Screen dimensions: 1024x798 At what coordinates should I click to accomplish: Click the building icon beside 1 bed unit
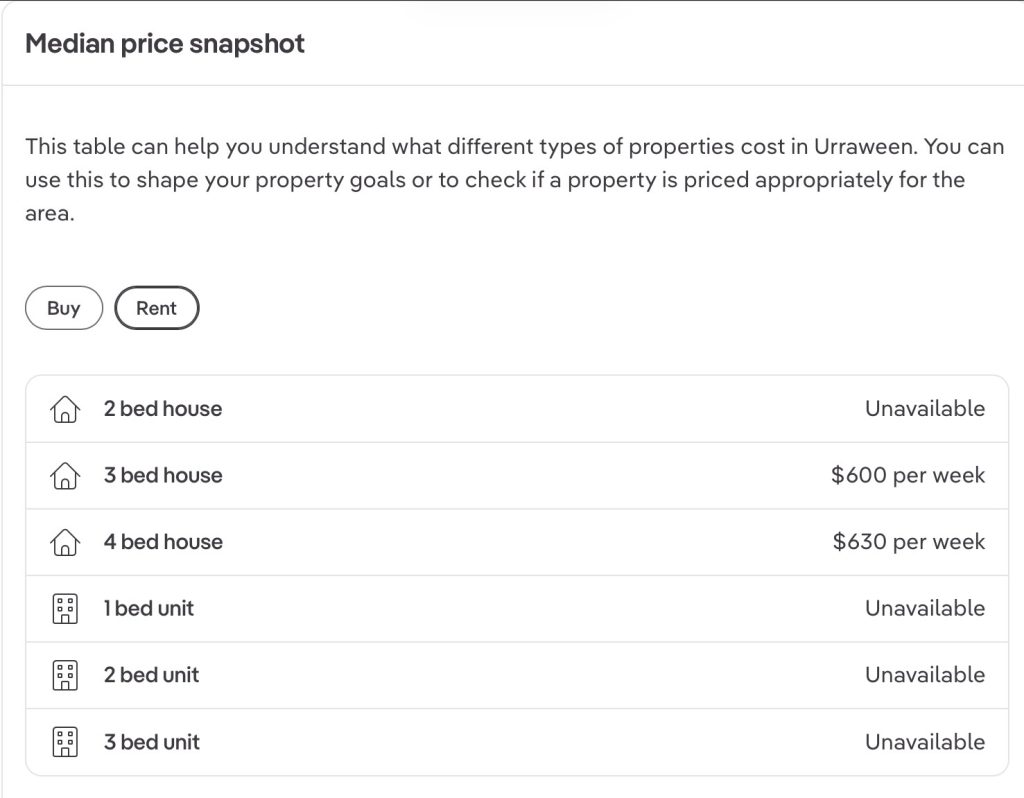pos(64,609)
